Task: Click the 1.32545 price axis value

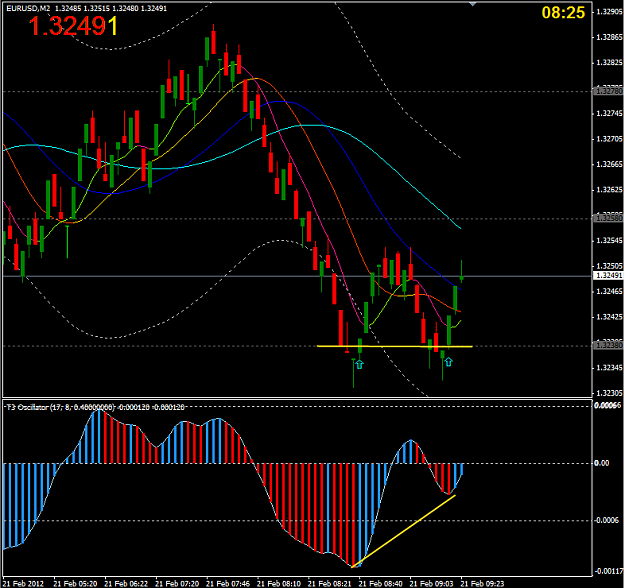Action: tap(609, 240)
